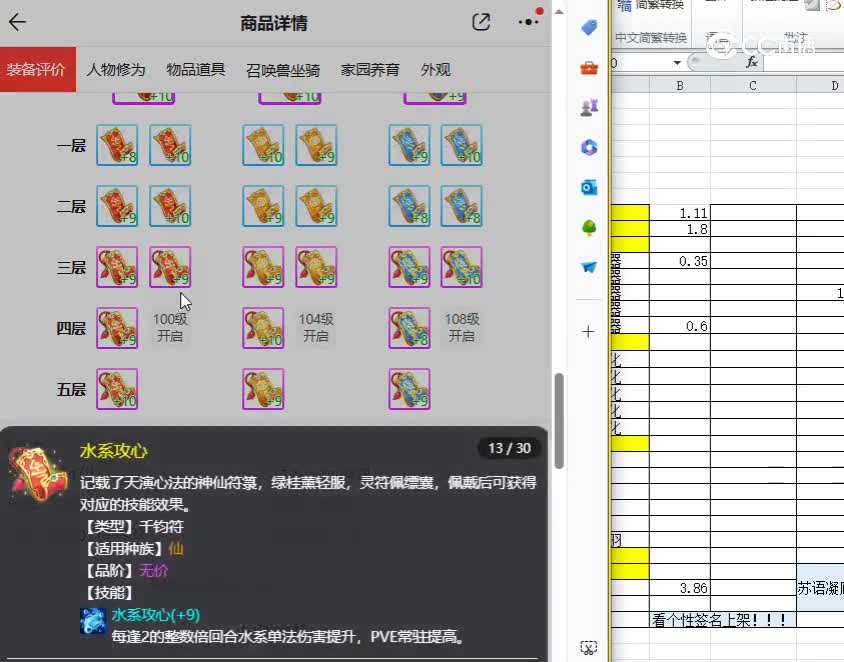Select 四层 yellow talisman +10
This screenshot has width=844, height=662.
(x=263, y=328)
